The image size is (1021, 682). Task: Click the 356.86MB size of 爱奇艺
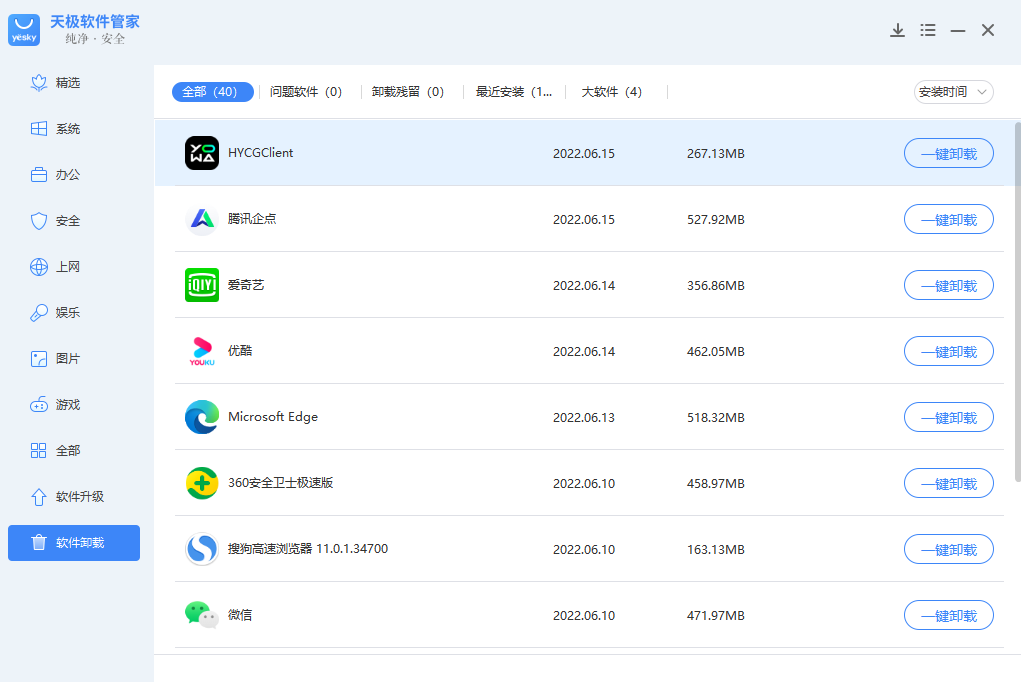[x=716, y=285]
